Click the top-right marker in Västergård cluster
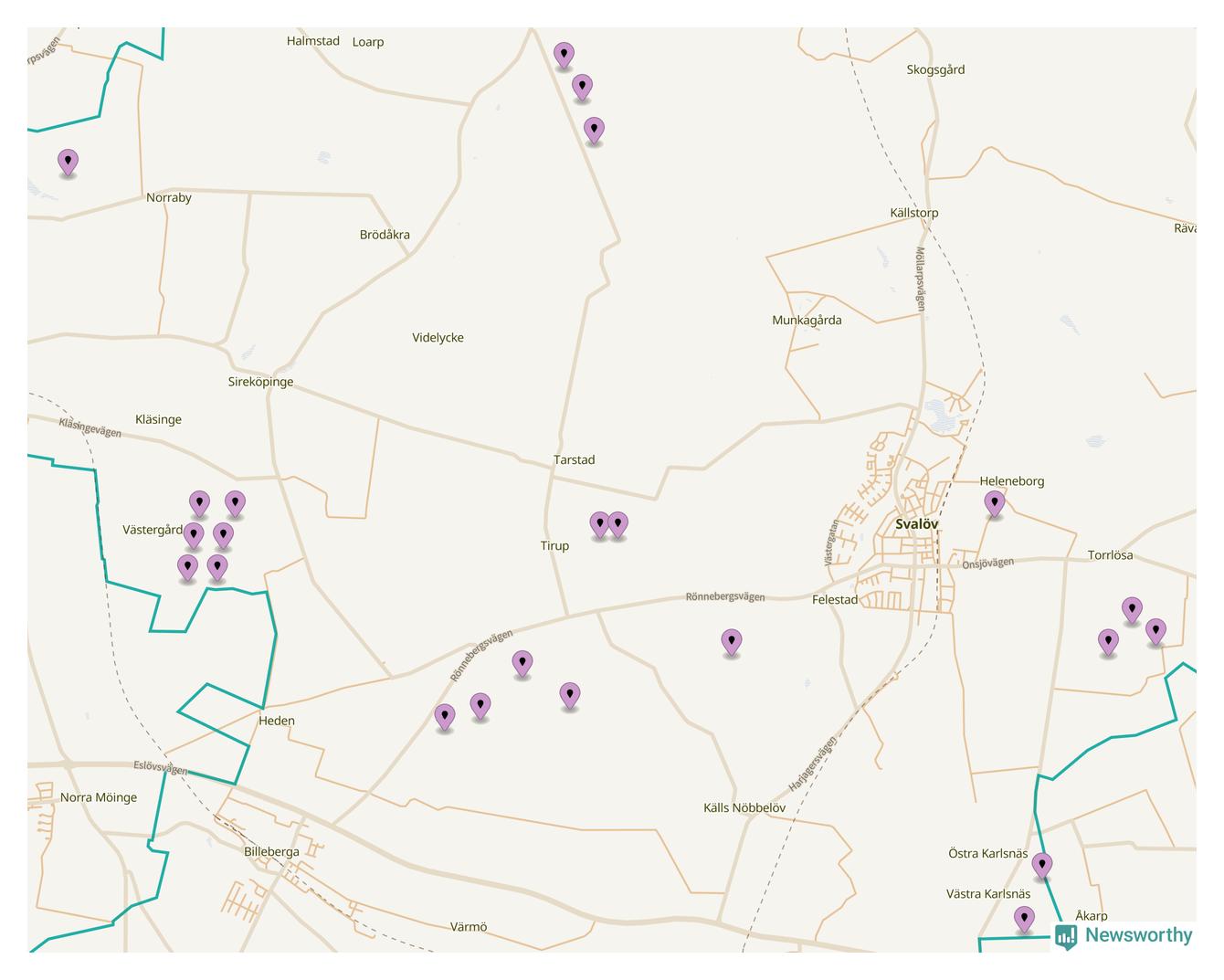The width and height of the screenshot is (1224, 980). pyautogui.click(x=235, y=503)
